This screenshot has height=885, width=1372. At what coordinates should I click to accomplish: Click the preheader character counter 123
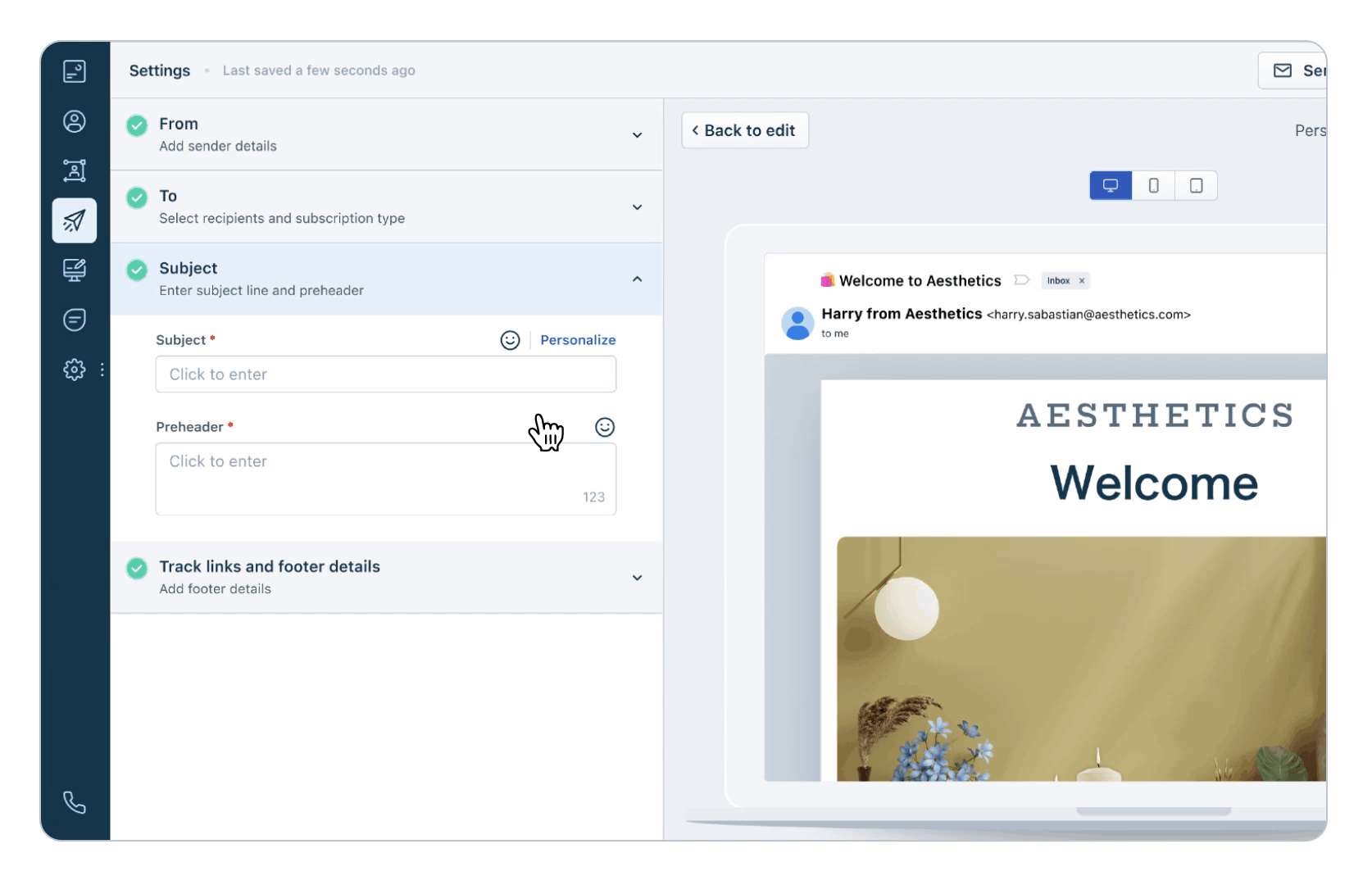pos(593,497)
